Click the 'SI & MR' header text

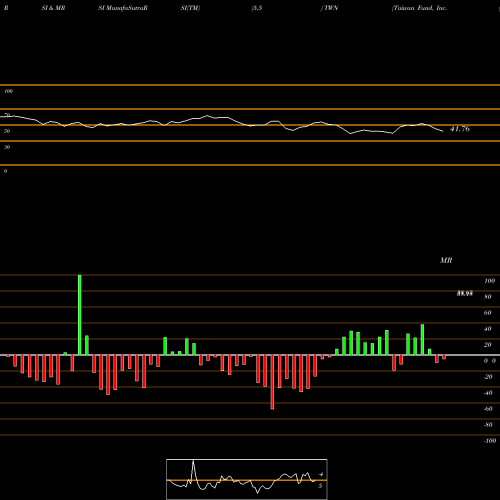[x=53, y=8]
